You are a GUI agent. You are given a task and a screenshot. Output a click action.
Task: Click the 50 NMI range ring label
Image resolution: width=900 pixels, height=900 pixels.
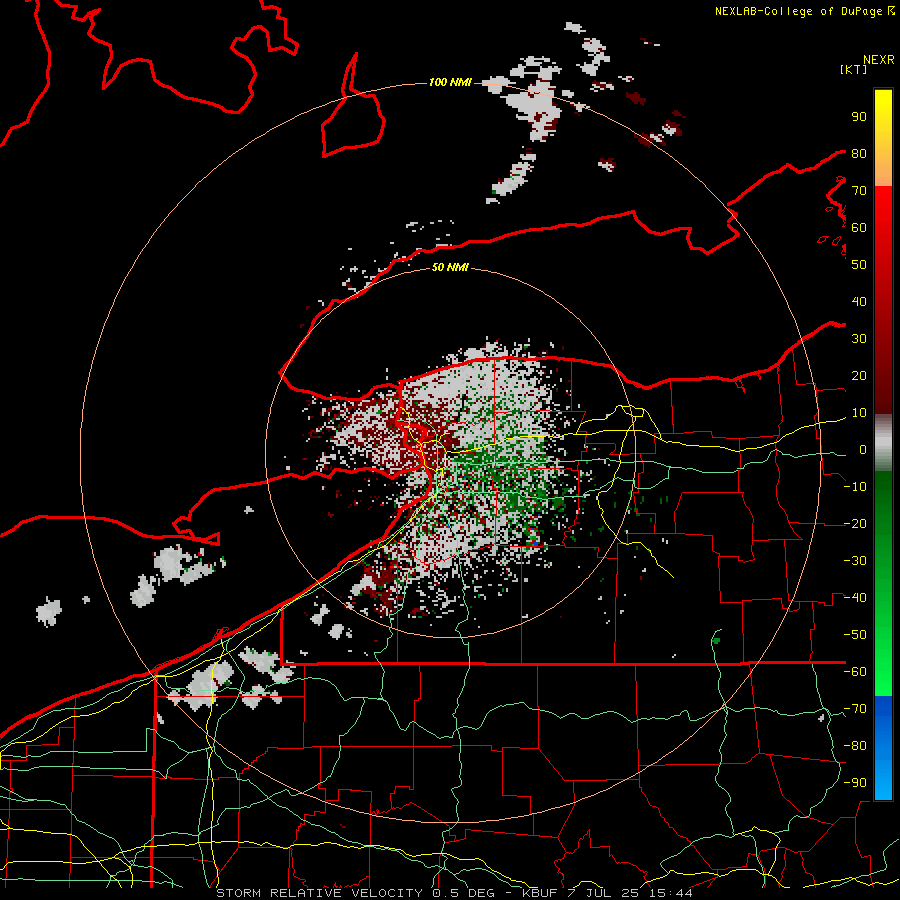coord(450,267)
